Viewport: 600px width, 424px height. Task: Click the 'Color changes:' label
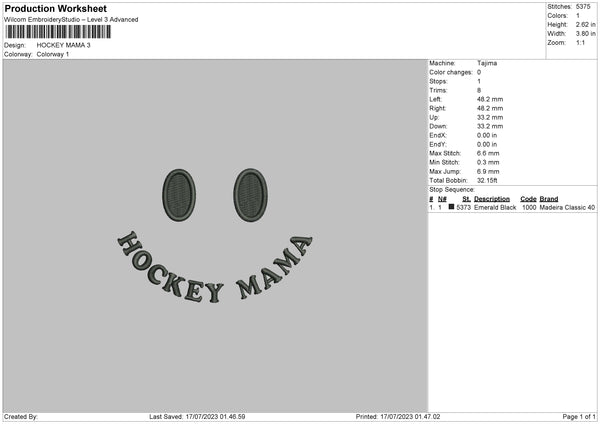pos(451,72)
